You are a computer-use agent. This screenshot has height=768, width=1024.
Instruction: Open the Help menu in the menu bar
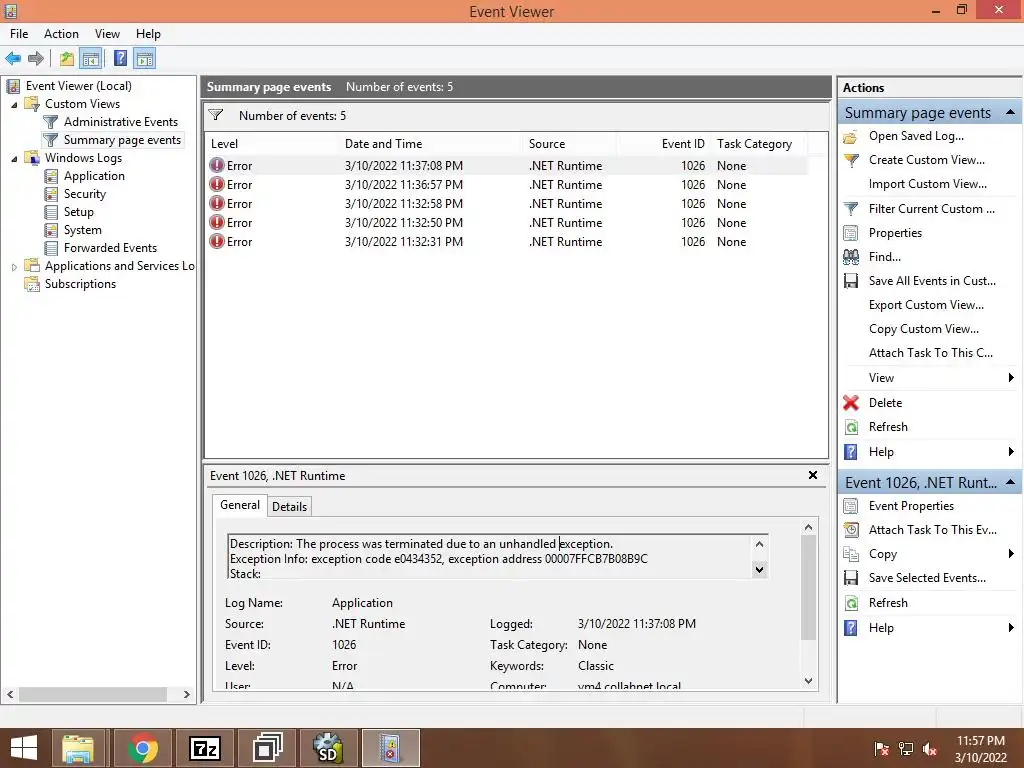(x=148, y=34)
